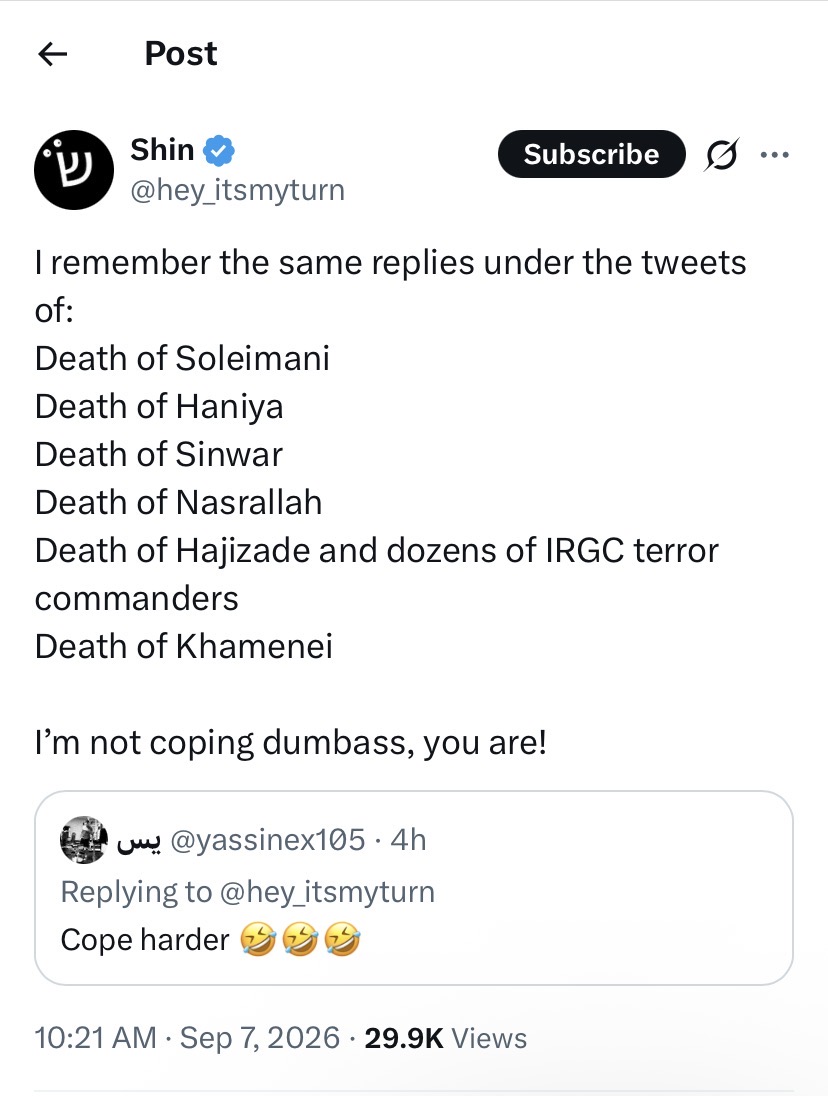The height and width of the screenshot is (1096, 828).
Task: View the 29.9K Views count
Action: [446, 1038]
